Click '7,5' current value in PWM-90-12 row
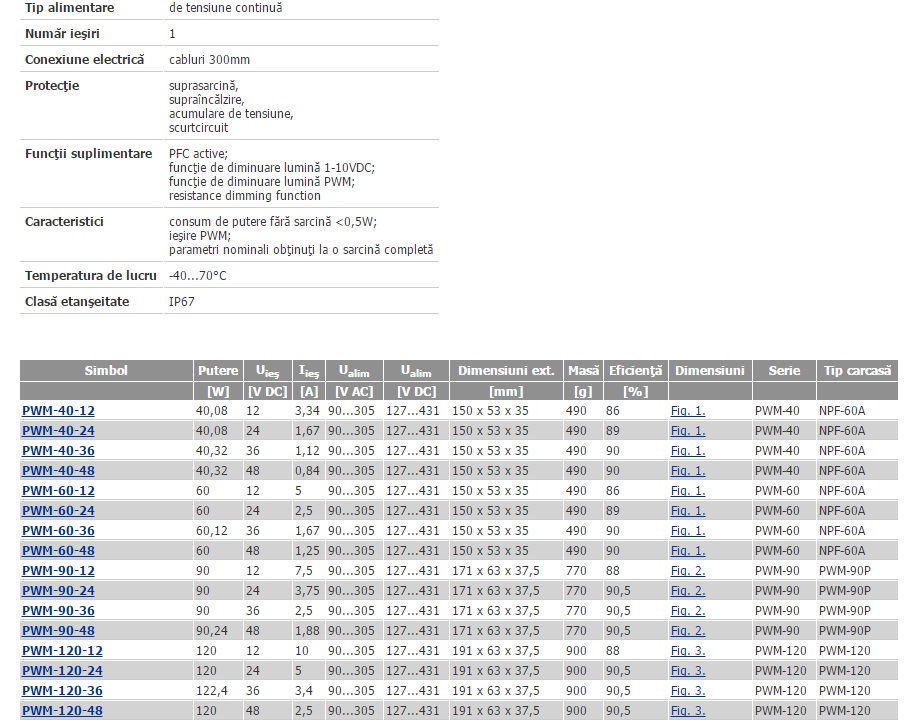Viewport: 909px width, 726px height. [304, 571]
